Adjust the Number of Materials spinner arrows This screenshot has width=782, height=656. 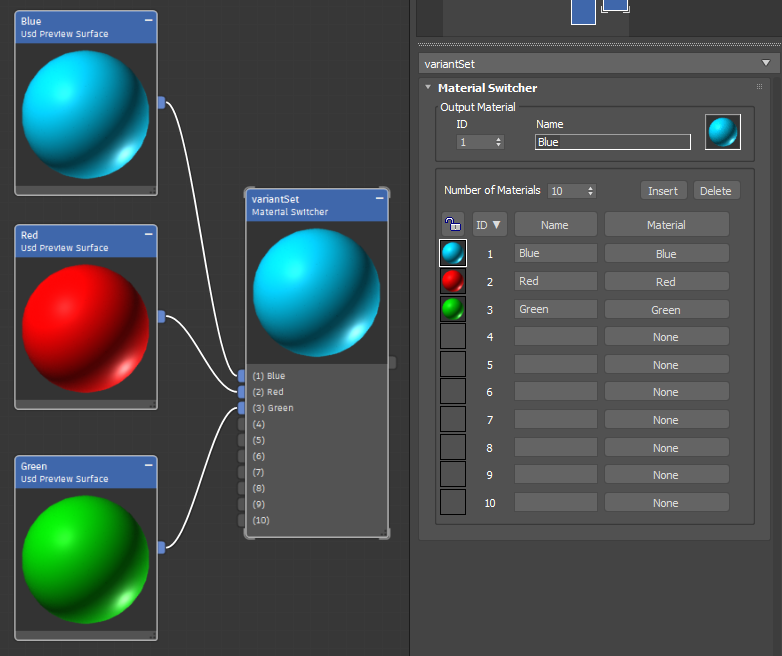point(590,191)
